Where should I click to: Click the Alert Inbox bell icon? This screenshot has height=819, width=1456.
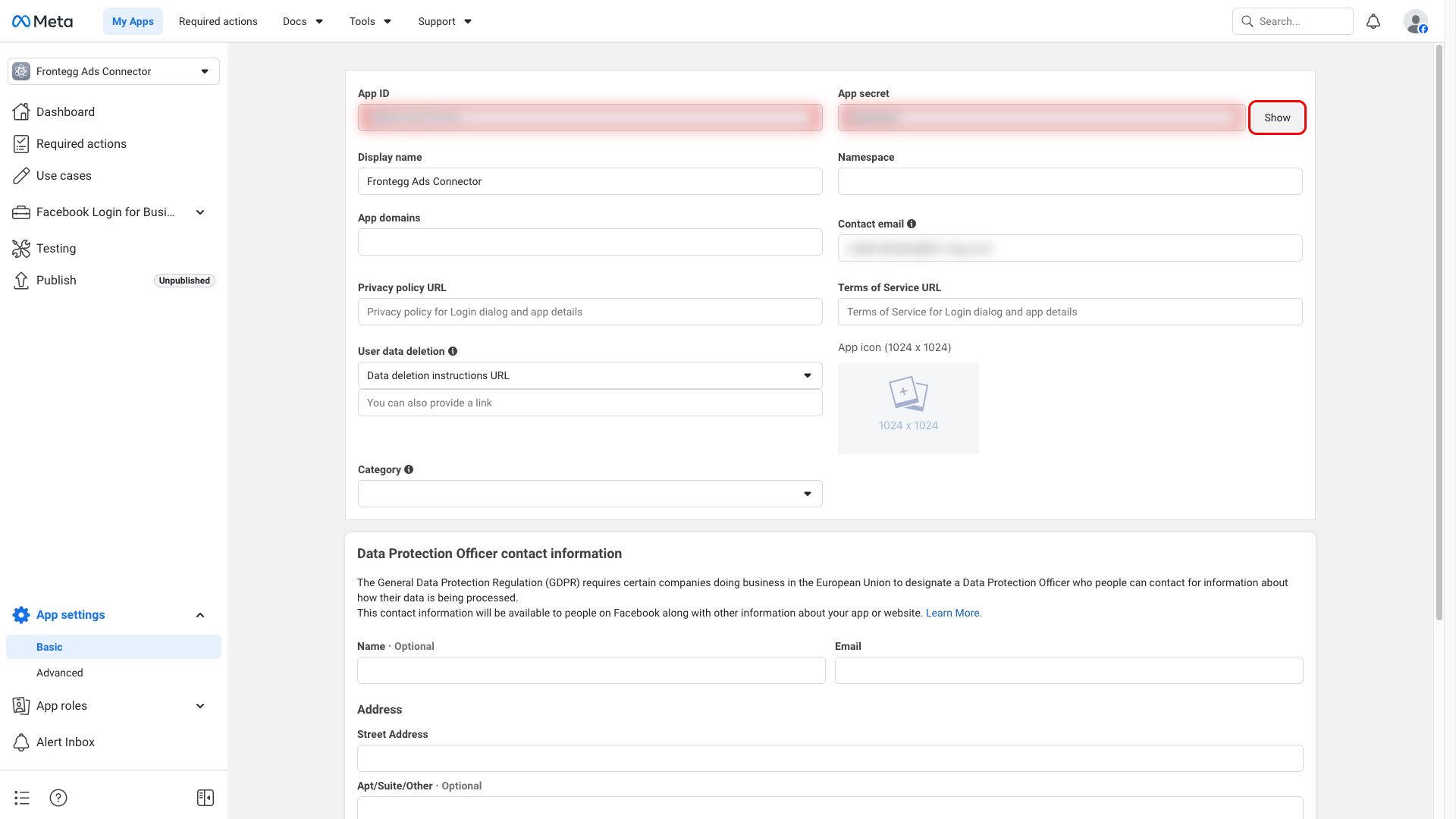pyautogui.click(x=21, y=742)
